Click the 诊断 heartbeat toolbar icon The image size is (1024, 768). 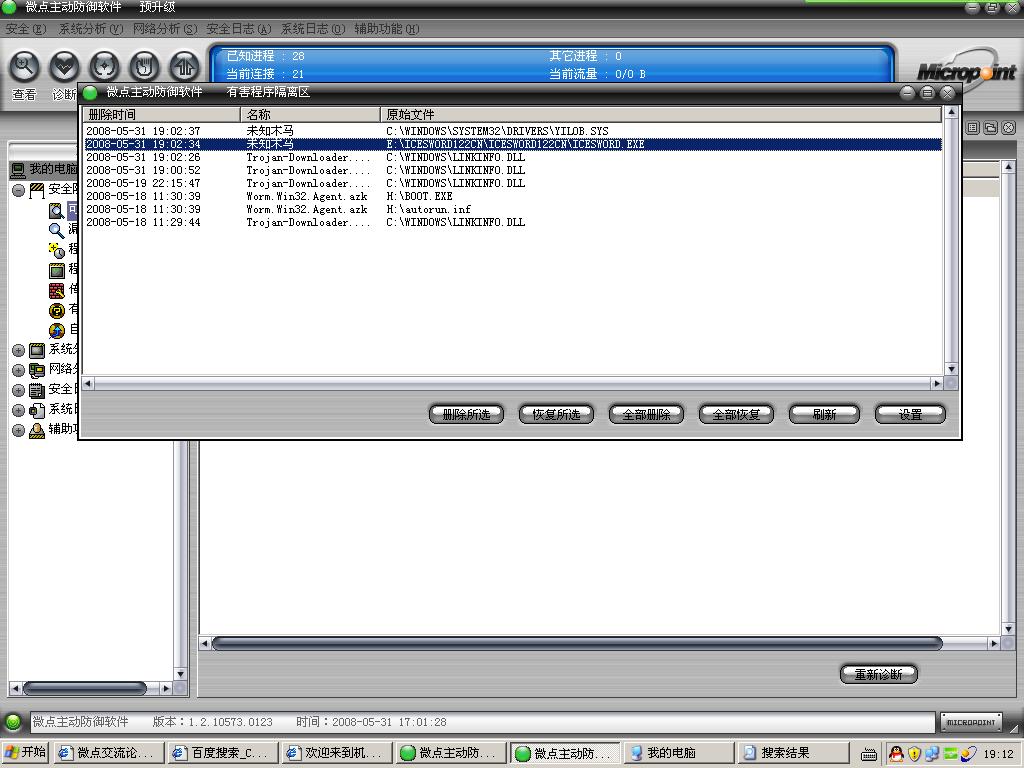click(65, 67)
